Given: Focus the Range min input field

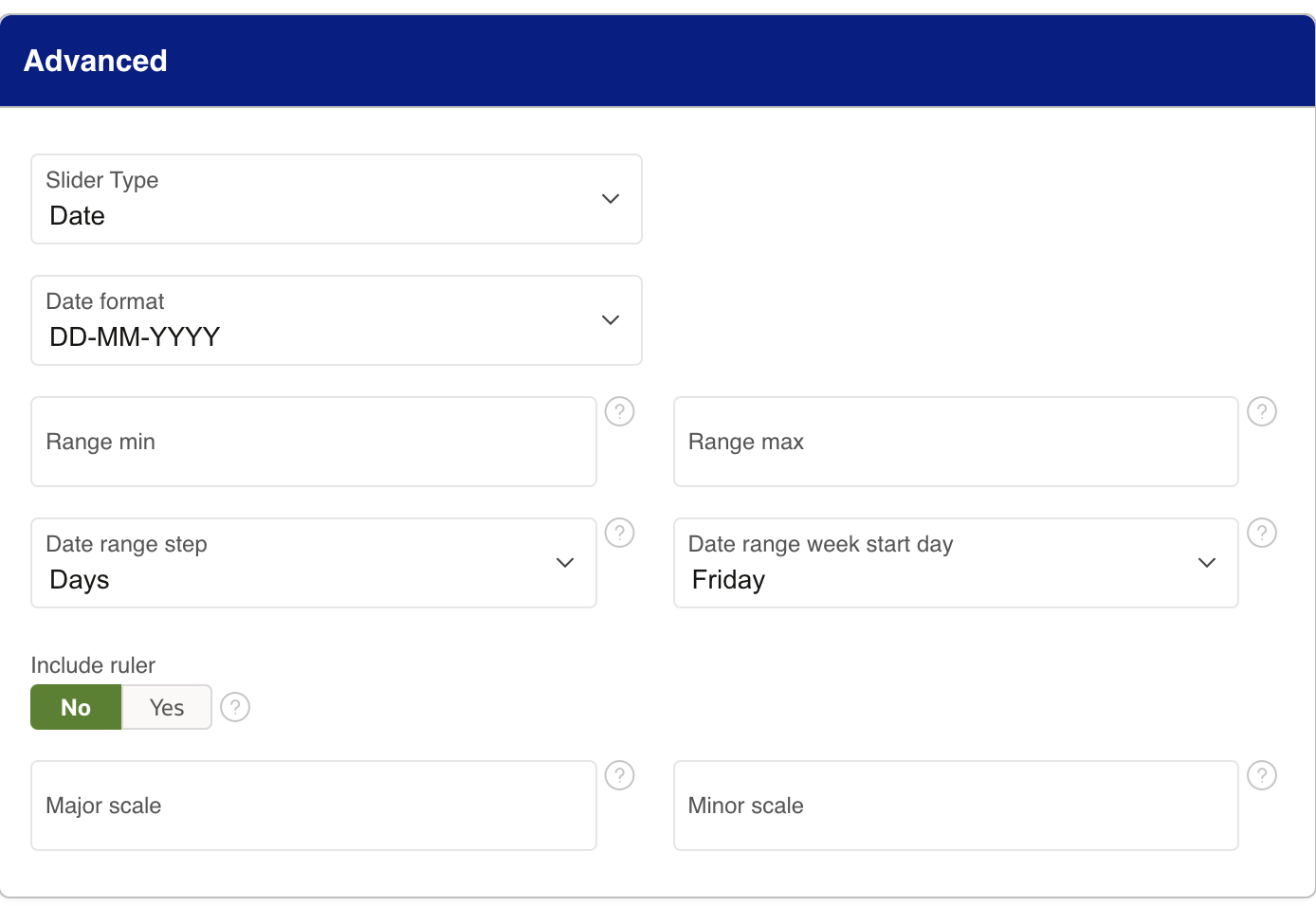Looking at the screenshot, I should tap(314, 442).
